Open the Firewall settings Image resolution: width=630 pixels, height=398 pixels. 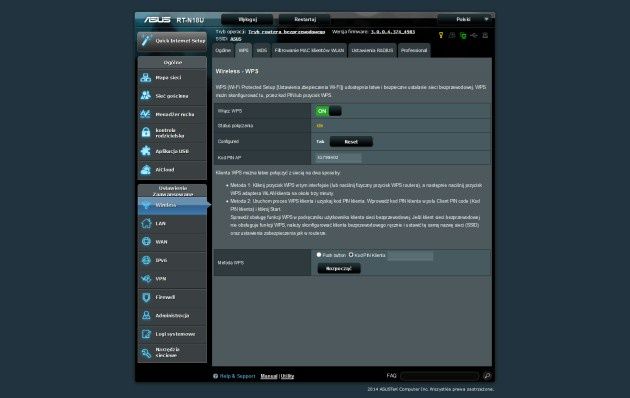point(172,297)
